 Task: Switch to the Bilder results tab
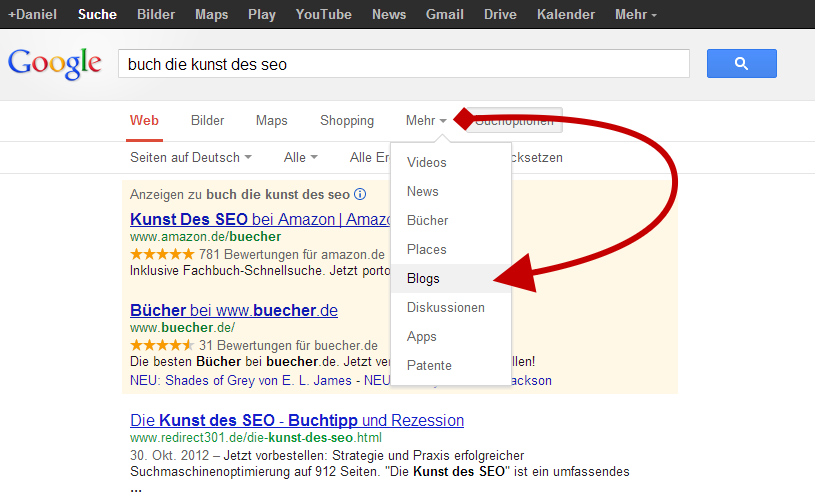click(x=207, y=121)
